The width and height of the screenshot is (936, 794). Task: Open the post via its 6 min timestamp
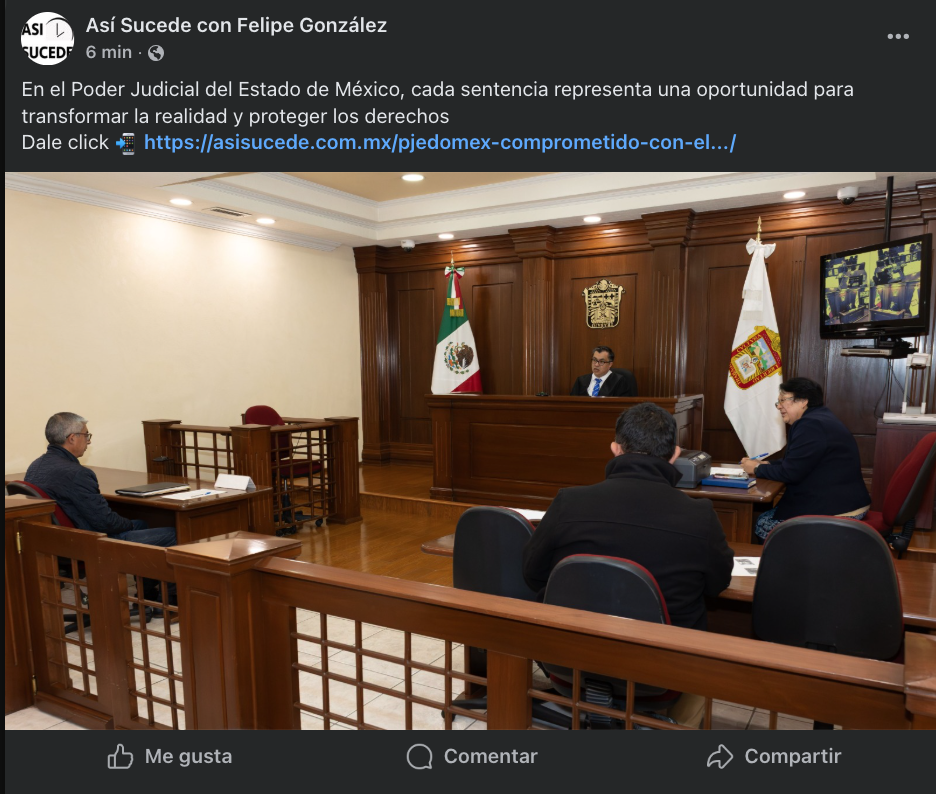[109, 53]
